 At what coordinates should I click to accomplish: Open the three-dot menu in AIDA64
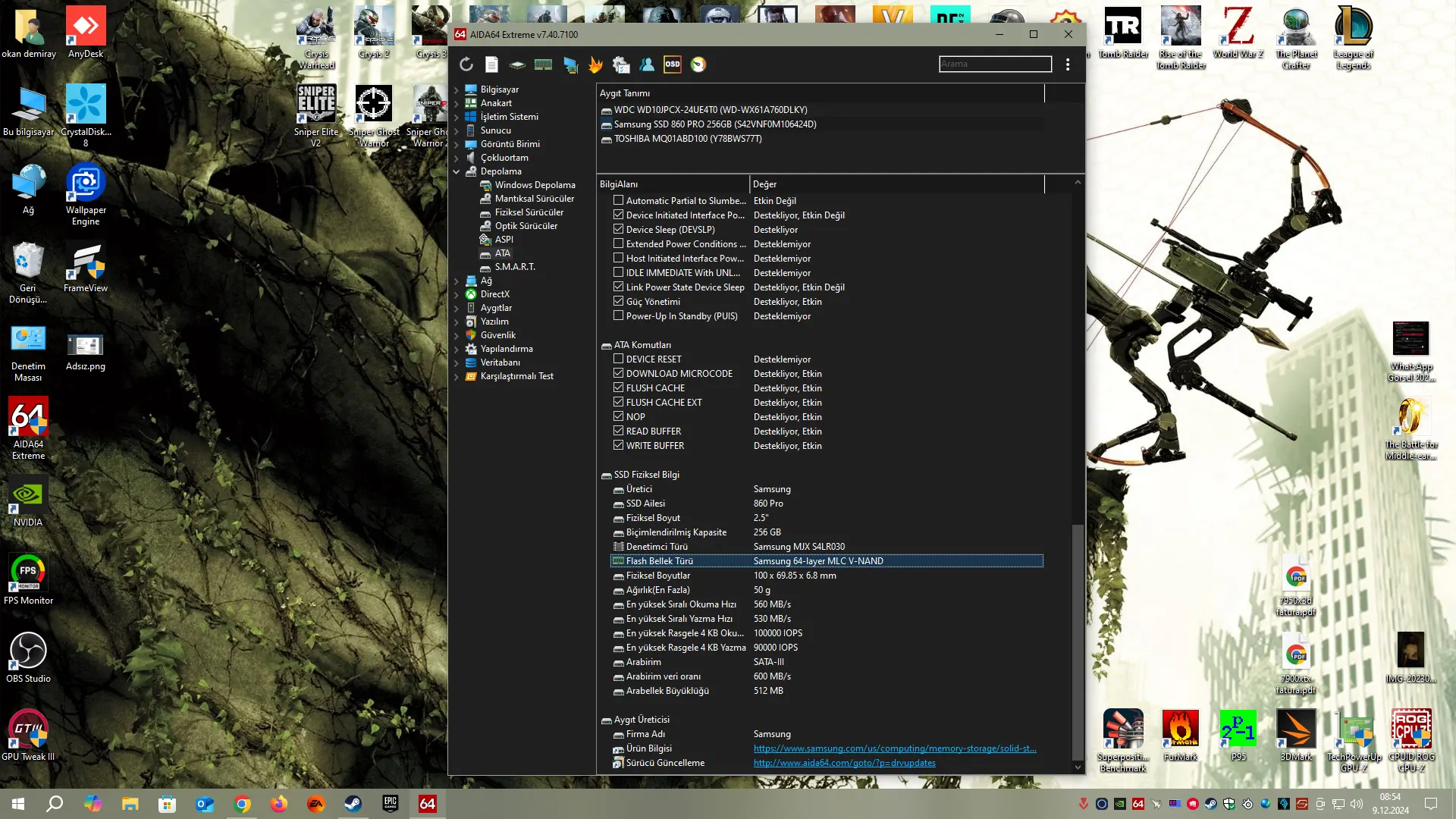1068,64
